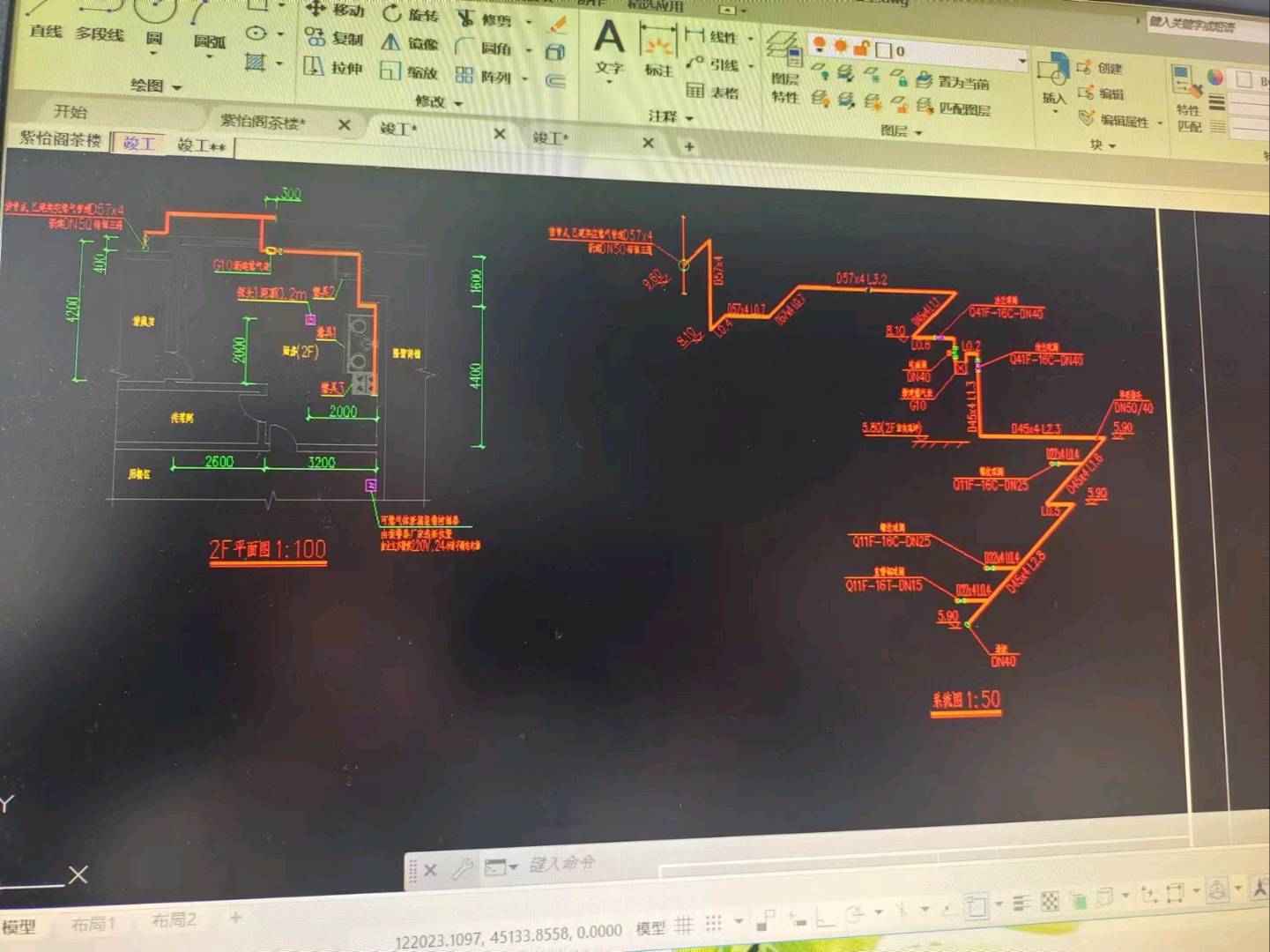Viewport: 1270px width, 952px height.
Task: Select the 多段线 polyline tool
Action: pos(100,25)
